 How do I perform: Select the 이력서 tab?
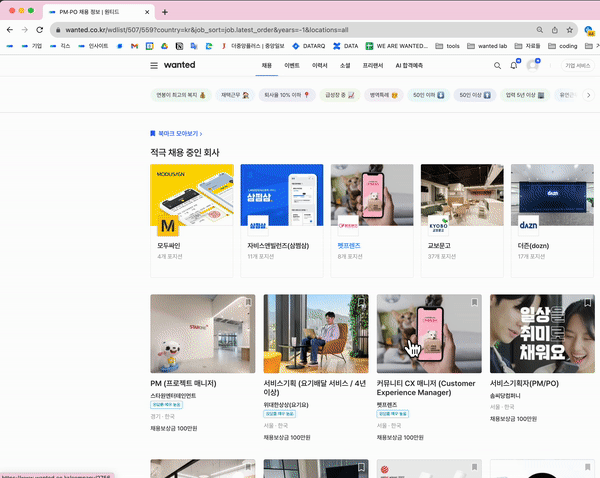pyautogui.click(x=320, y=66)
